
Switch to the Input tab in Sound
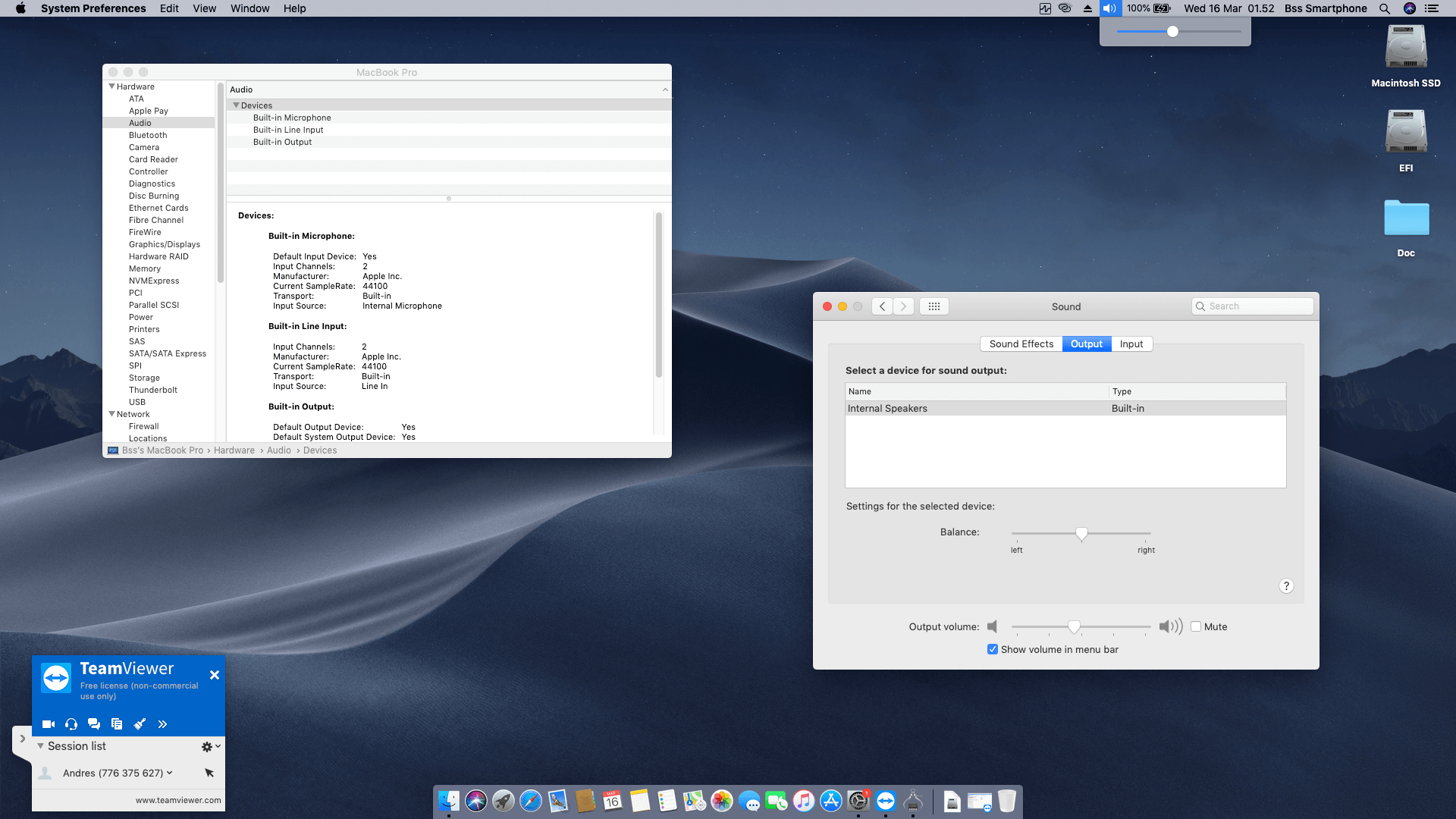click(x=1131, y=344)
